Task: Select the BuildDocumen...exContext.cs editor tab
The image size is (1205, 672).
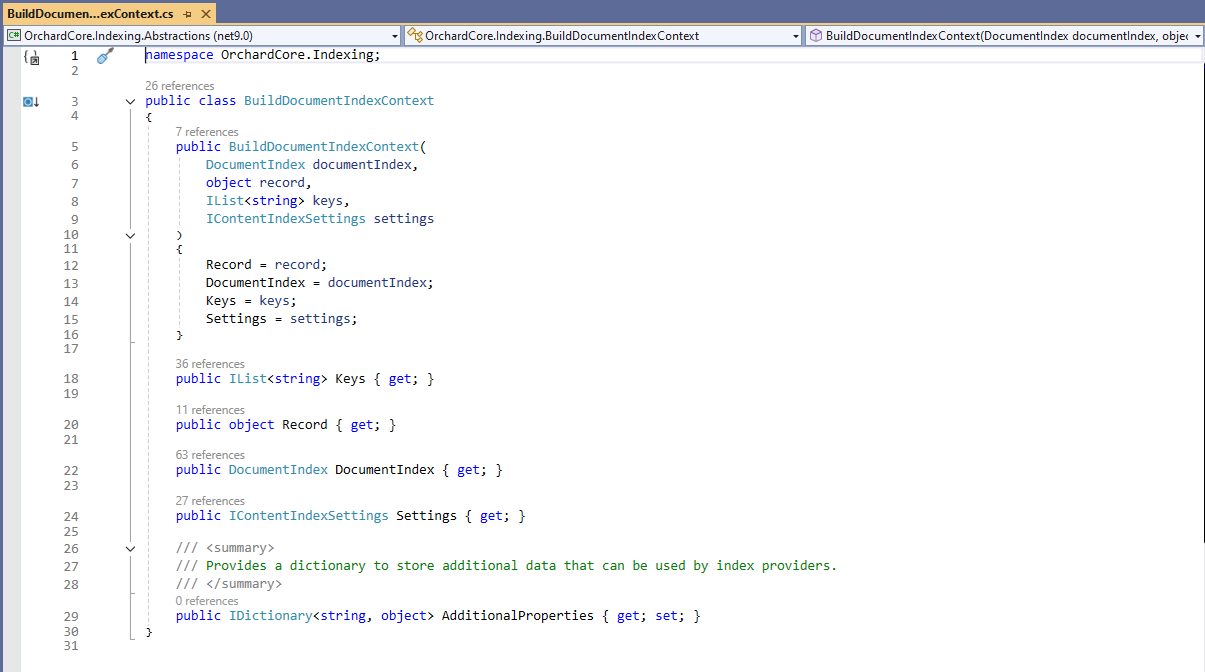Action: (x=90, y=14)
